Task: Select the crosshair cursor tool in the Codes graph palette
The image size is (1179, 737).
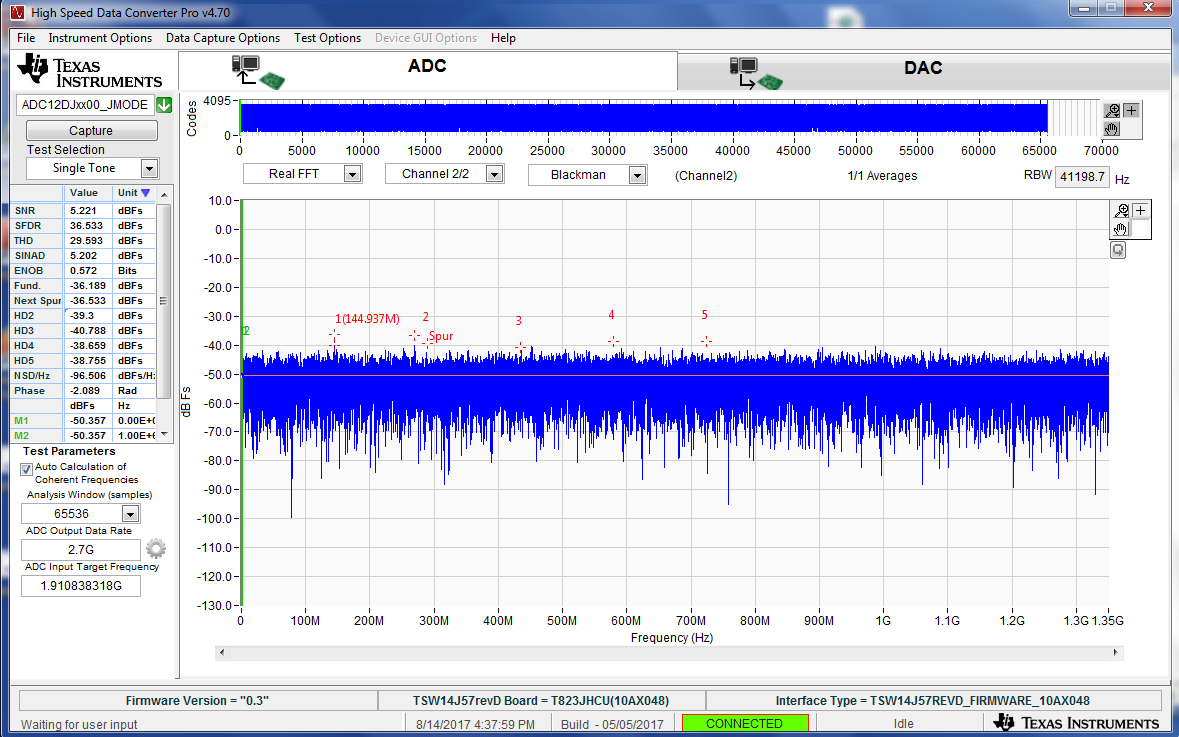Action: tap(1132, 111)
